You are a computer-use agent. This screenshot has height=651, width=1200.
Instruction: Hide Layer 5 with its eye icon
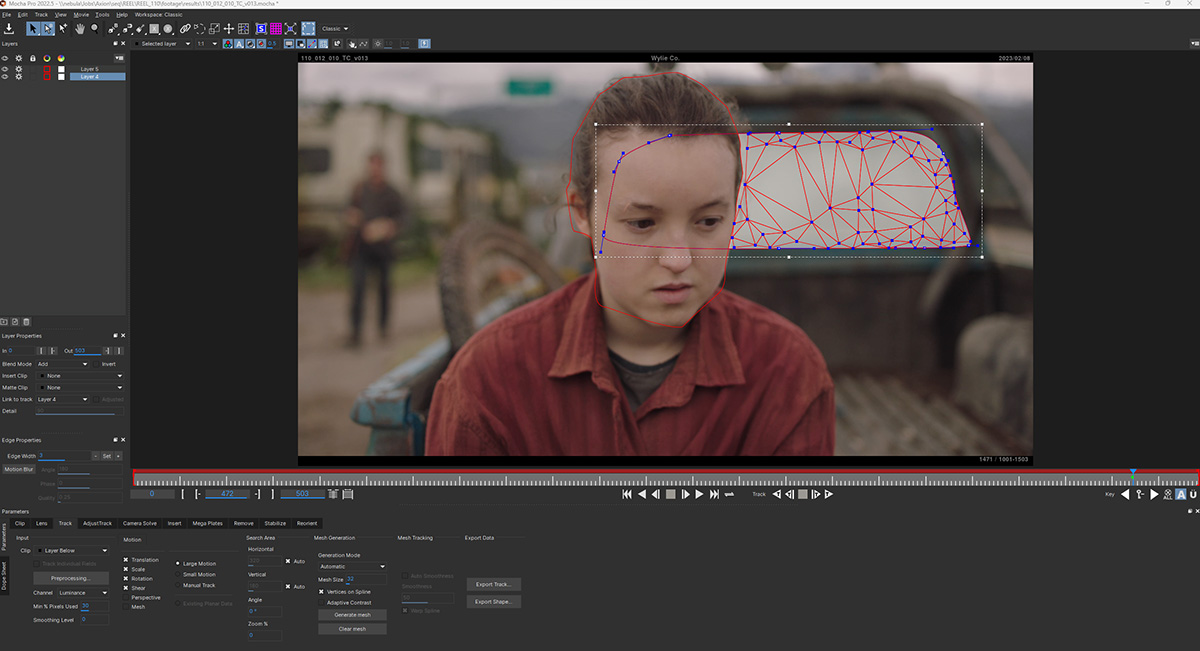coord(5,69)
